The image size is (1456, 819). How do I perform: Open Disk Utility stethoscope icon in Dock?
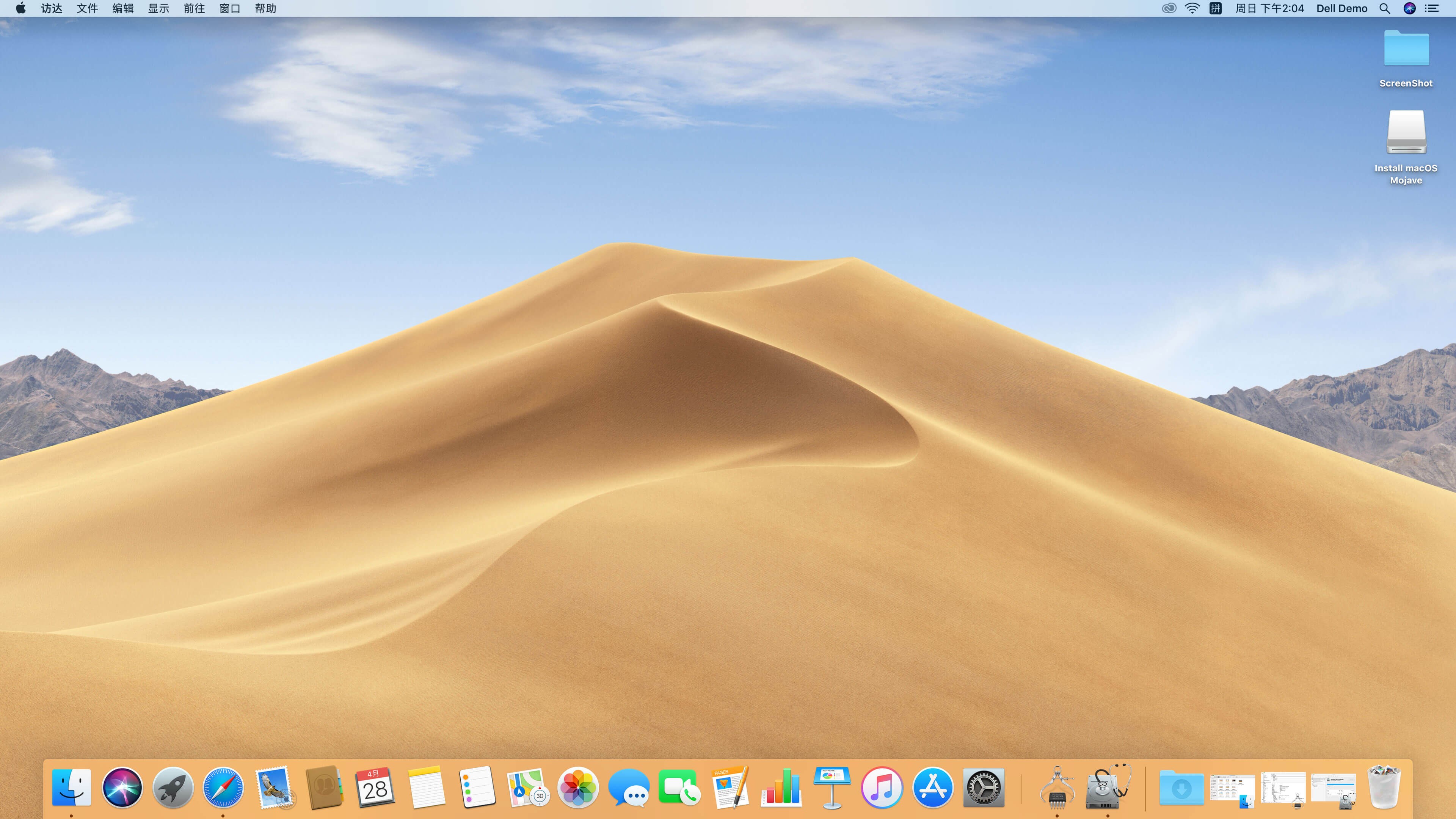click(x=1108, y=787)
